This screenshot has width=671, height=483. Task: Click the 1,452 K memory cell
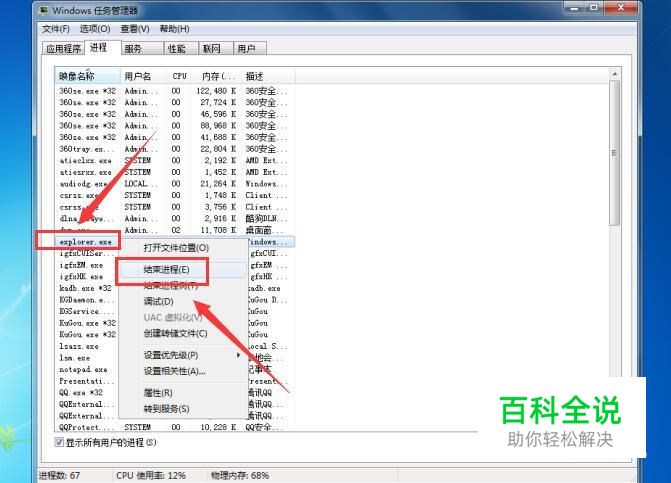220,172
